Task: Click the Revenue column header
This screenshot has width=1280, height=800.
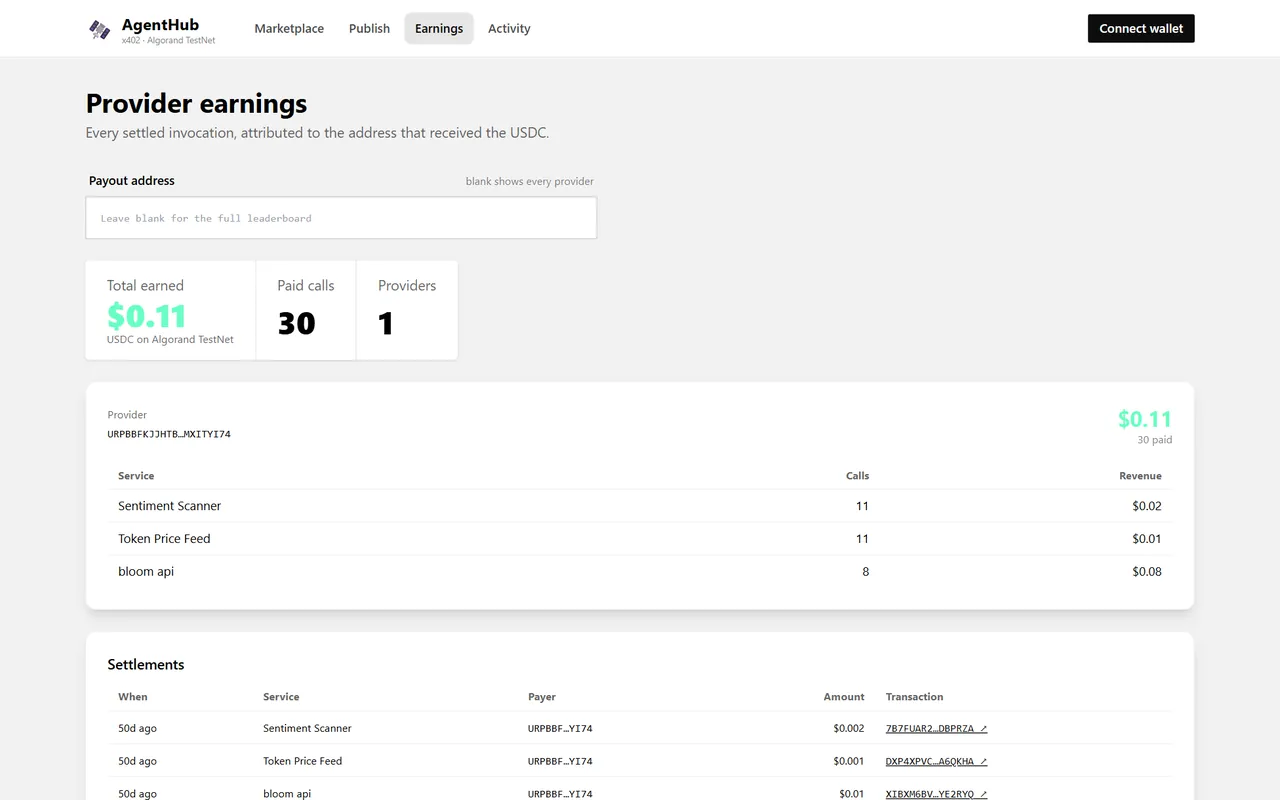Action: pos(1140,476)
